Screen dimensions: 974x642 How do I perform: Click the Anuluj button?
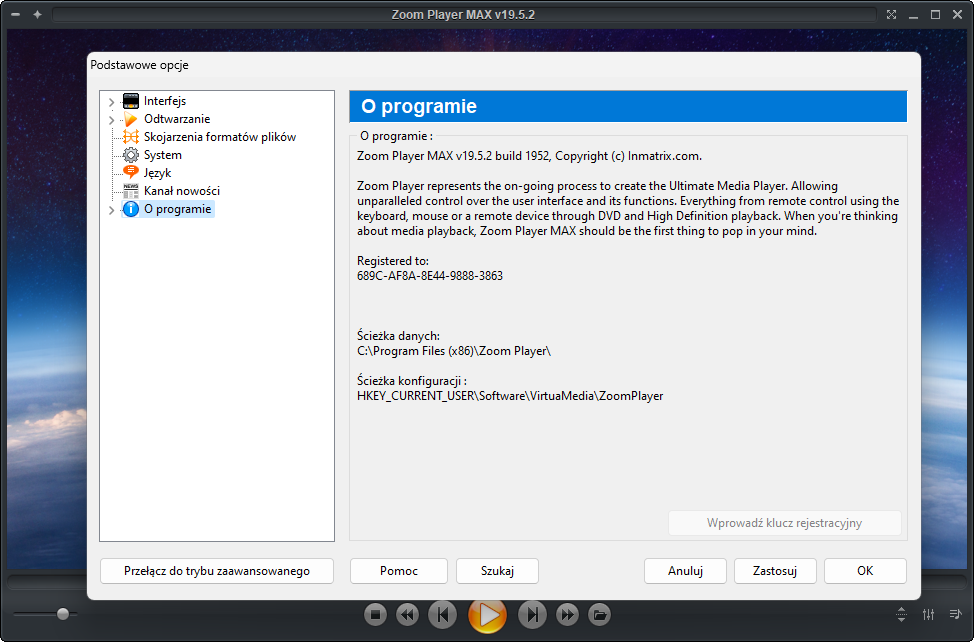[x=685, y=571]
